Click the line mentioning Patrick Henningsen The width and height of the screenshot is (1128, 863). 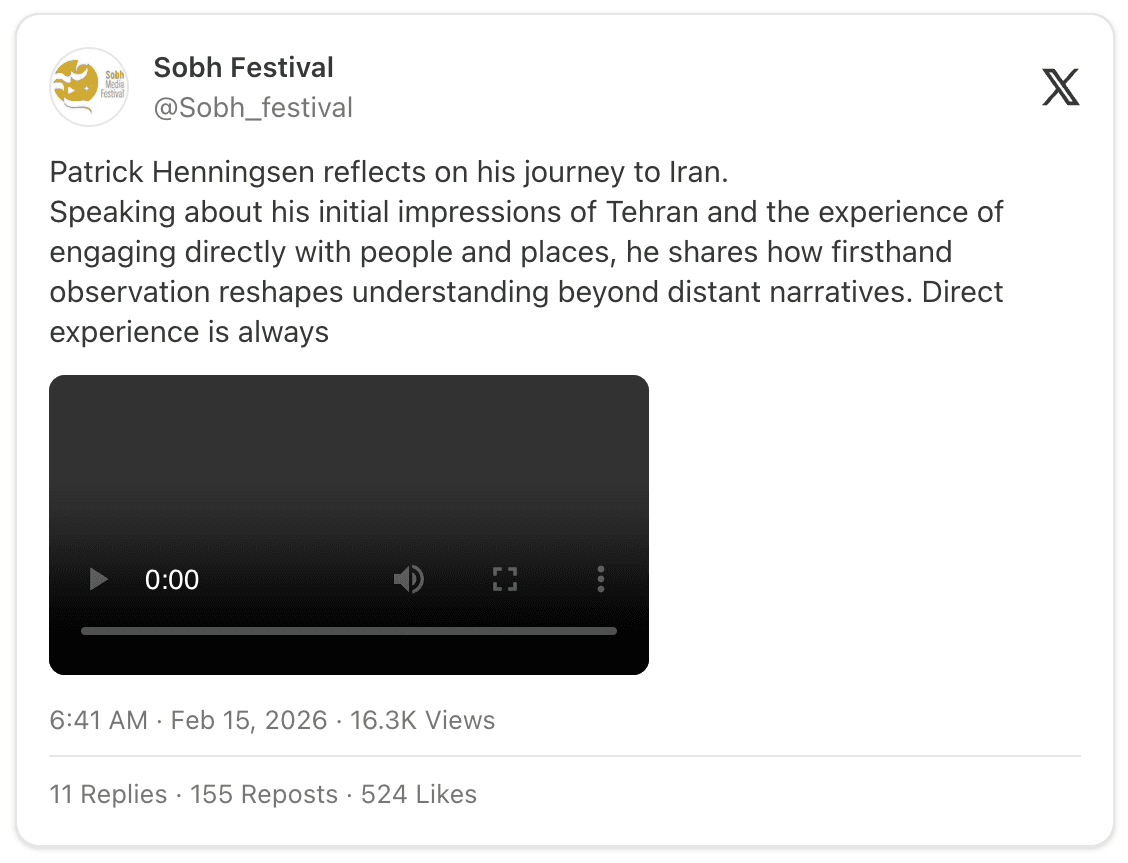(389, 173)
